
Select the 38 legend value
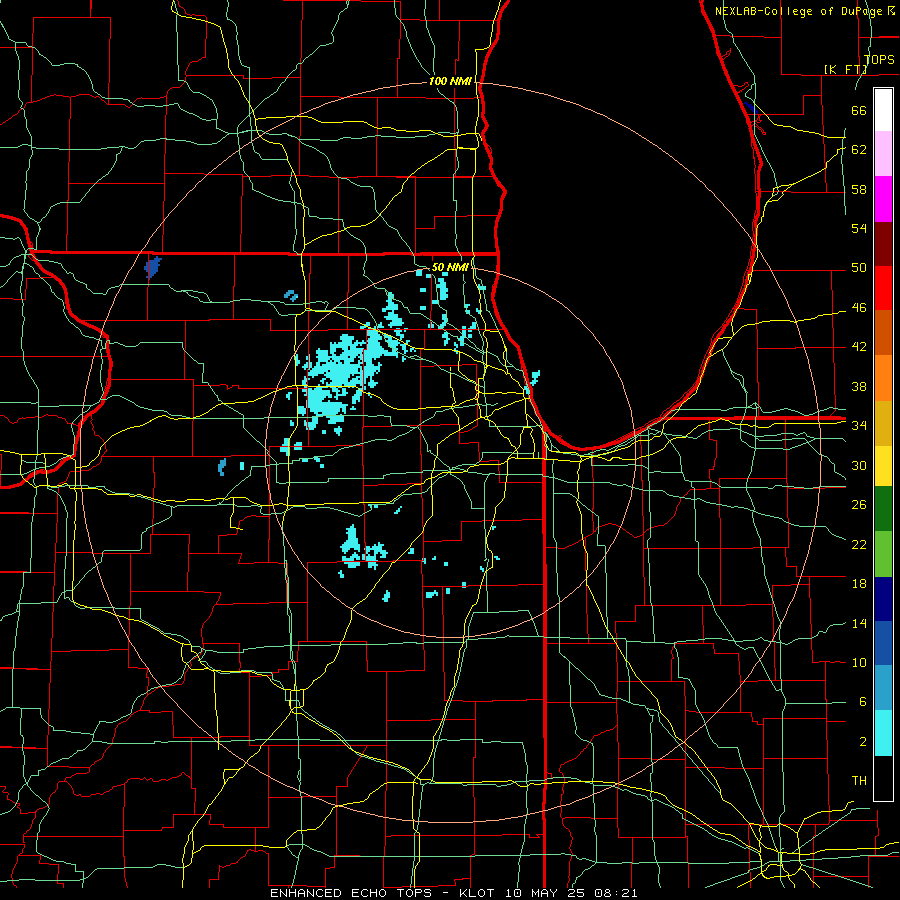tap(859, 387)
